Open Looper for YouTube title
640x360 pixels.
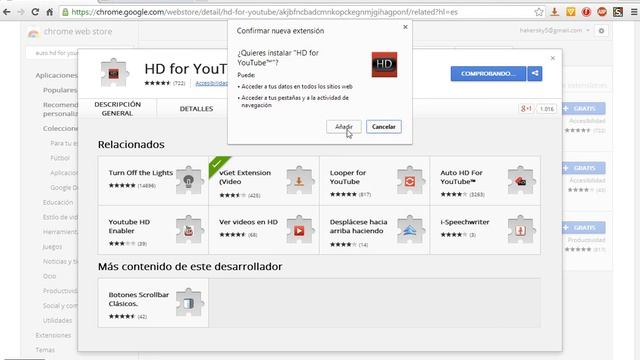pos(348,177)
